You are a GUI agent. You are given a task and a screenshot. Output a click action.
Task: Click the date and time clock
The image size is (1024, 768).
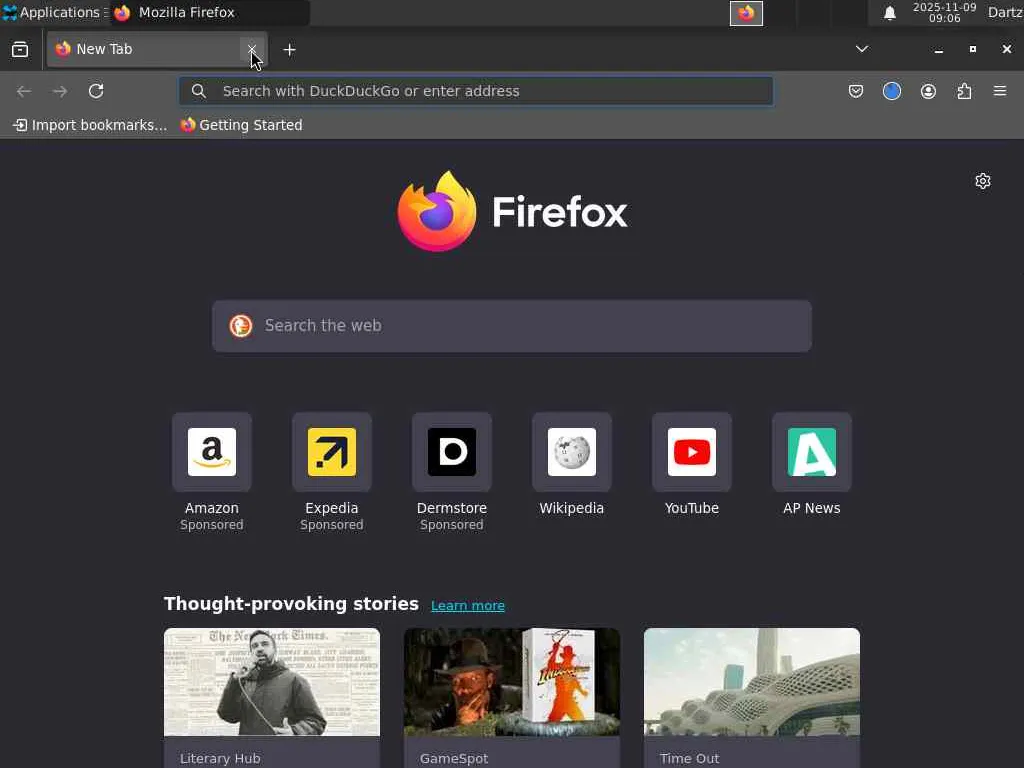click(944, 12)
